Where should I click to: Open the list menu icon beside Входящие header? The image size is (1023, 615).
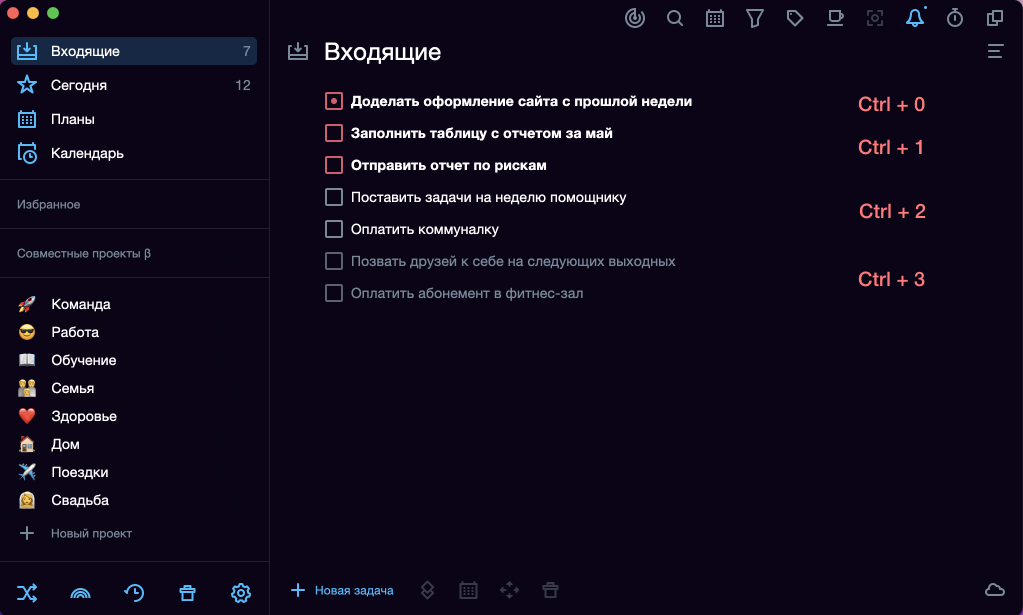(995, 52)
